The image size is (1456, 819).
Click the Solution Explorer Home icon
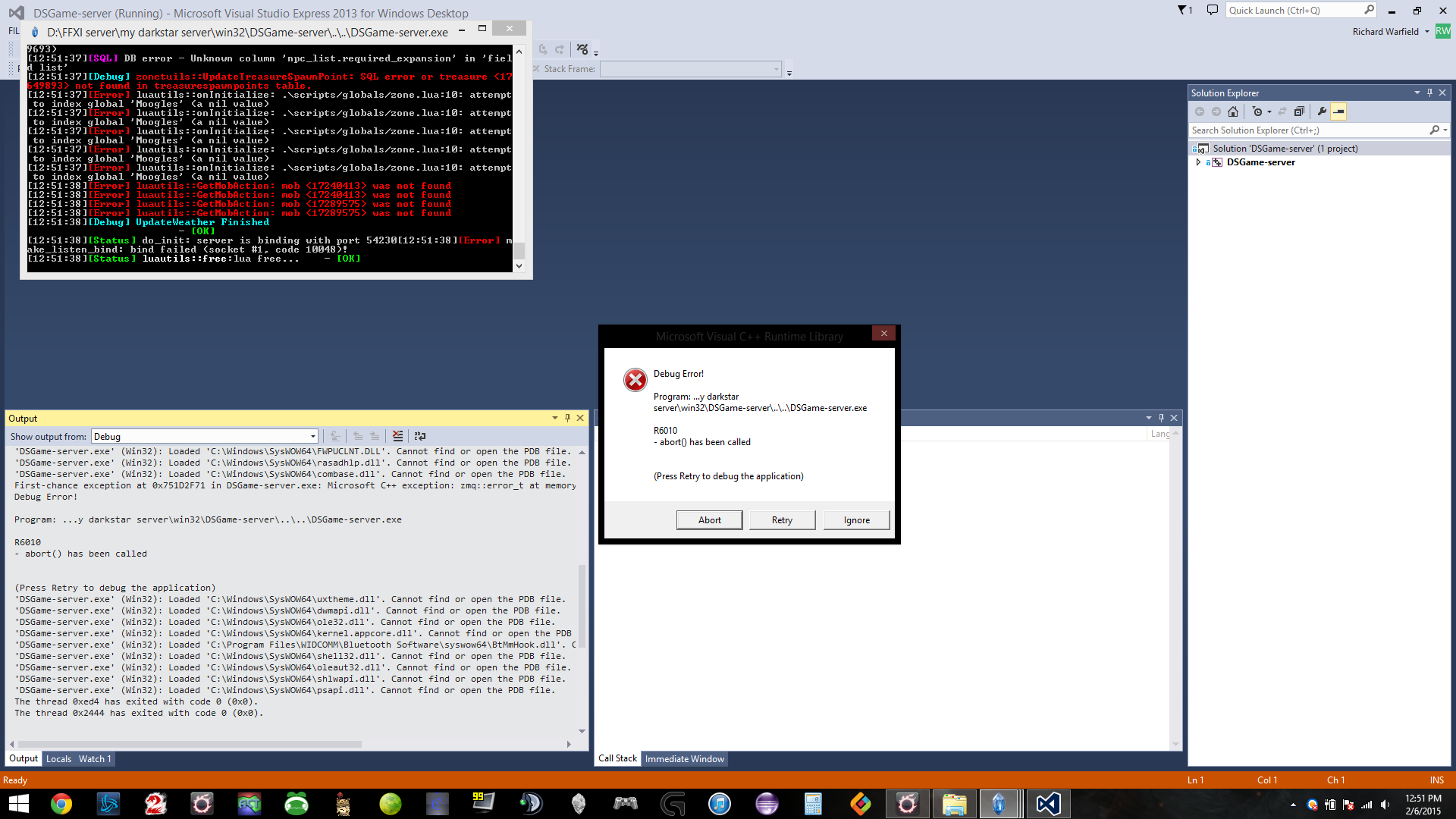coord(1233,111)
